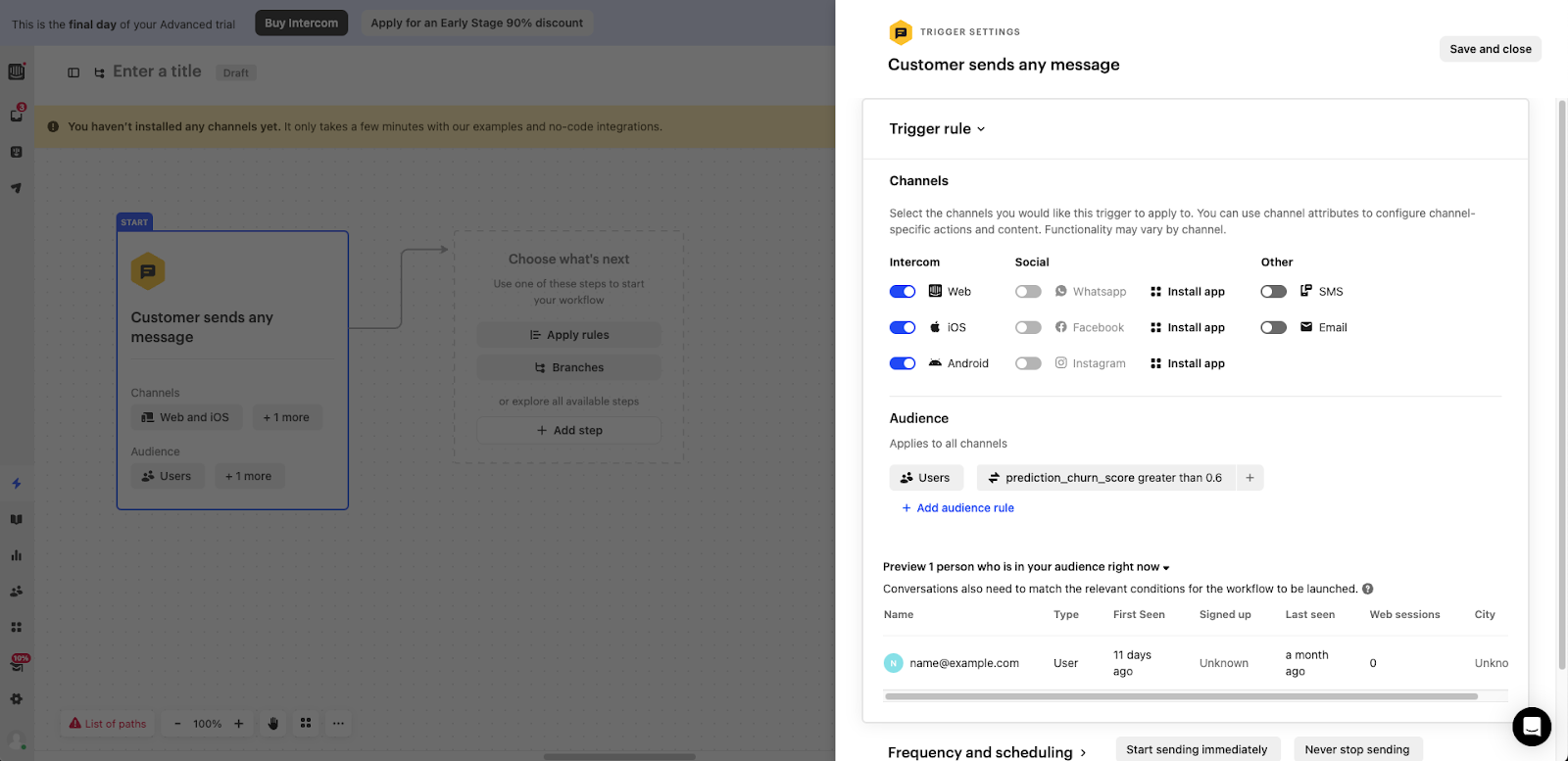The image size is (1568, 761).
Task: Expand the Frequency and scheduling section
Action: [987, 752]
